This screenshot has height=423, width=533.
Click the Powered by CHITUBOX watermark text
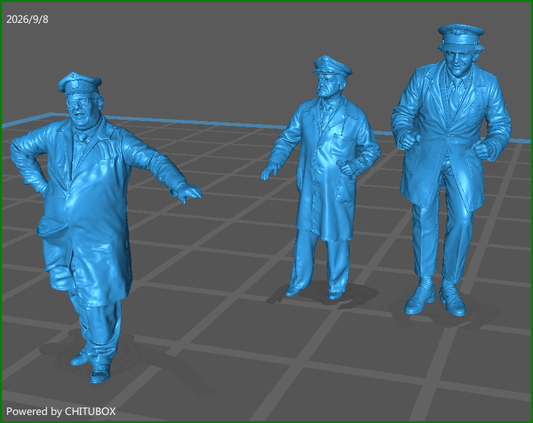point(61,411)
